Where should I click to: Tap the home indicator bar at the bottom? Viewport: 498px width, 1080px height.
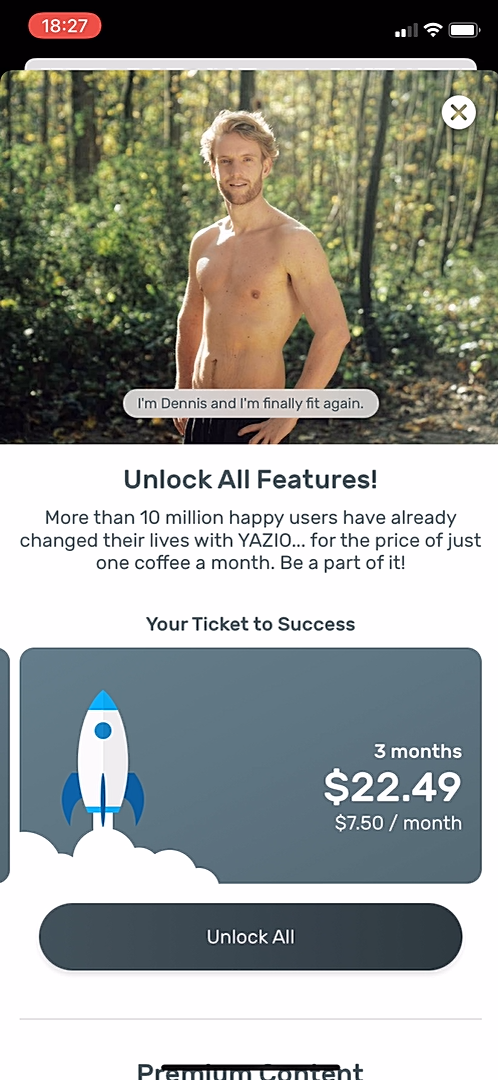point(249,1069)
